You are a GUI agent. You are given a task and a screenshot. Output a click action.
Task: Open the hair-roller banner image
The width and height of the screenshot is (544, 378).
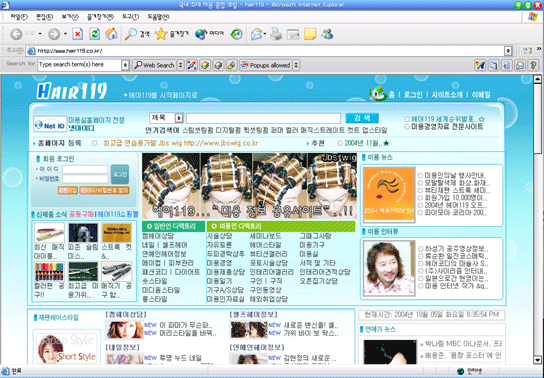249,186
